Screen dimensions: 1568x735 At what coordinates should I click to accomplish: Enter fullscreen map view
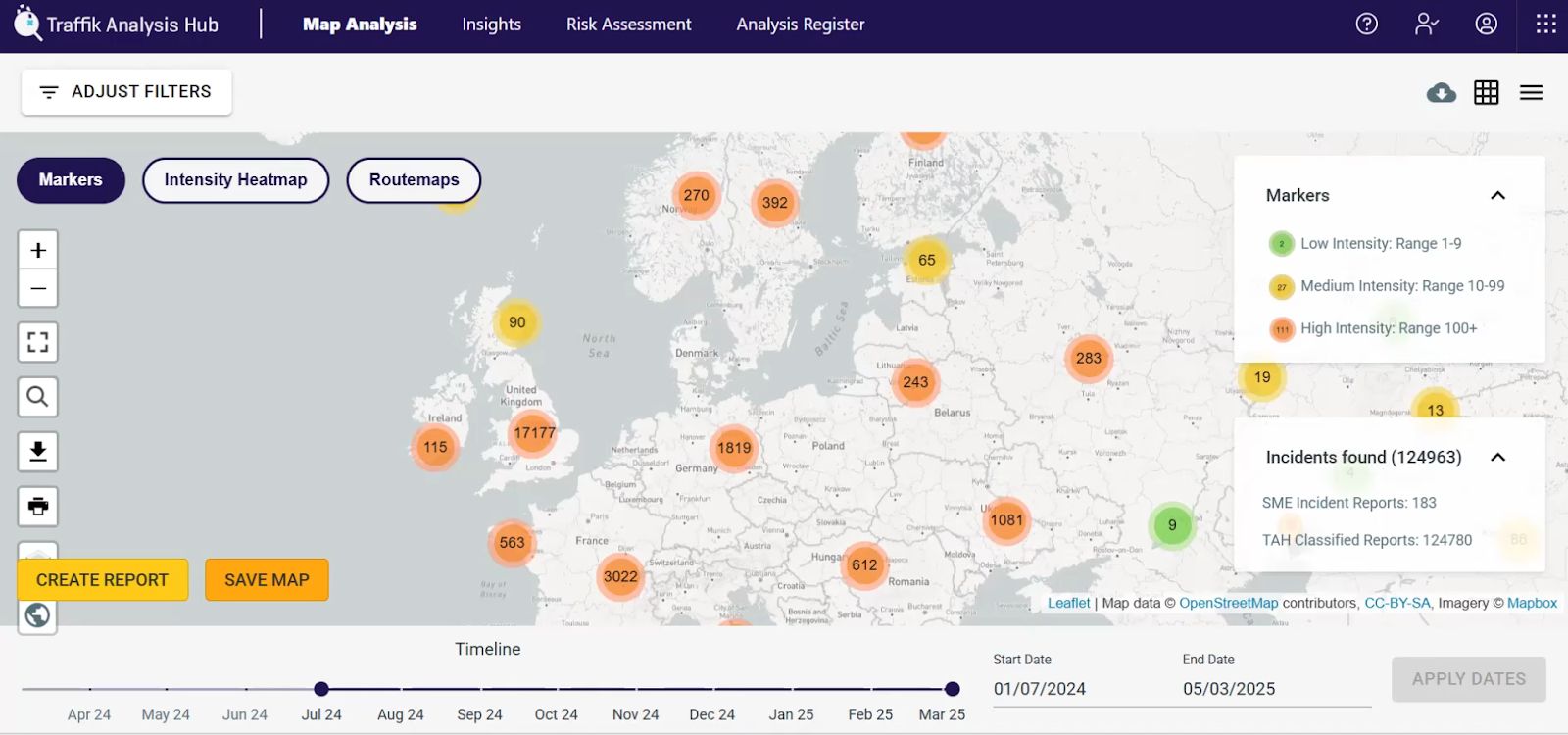click(38, 342)
